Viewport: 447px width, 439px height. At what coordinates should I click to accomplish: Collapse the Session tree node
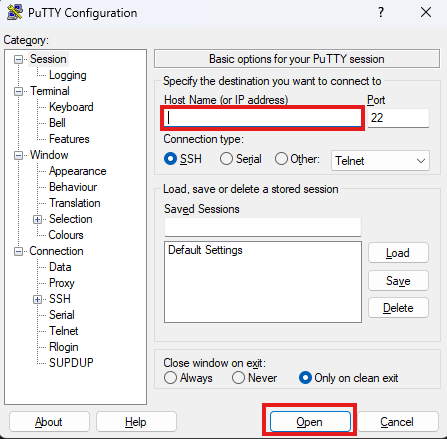(x=18, y=59)
